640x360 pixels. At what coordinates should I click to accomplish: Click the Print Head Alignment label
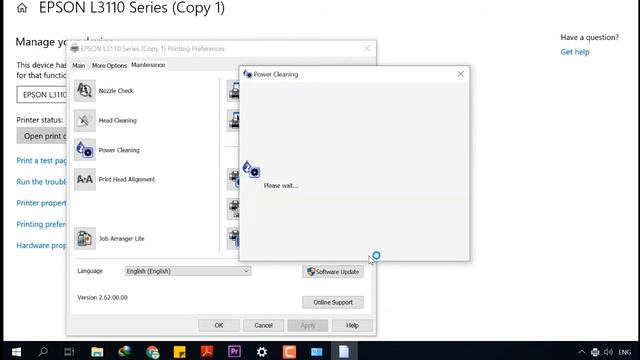pyautogui.click(x=127, y=179)
